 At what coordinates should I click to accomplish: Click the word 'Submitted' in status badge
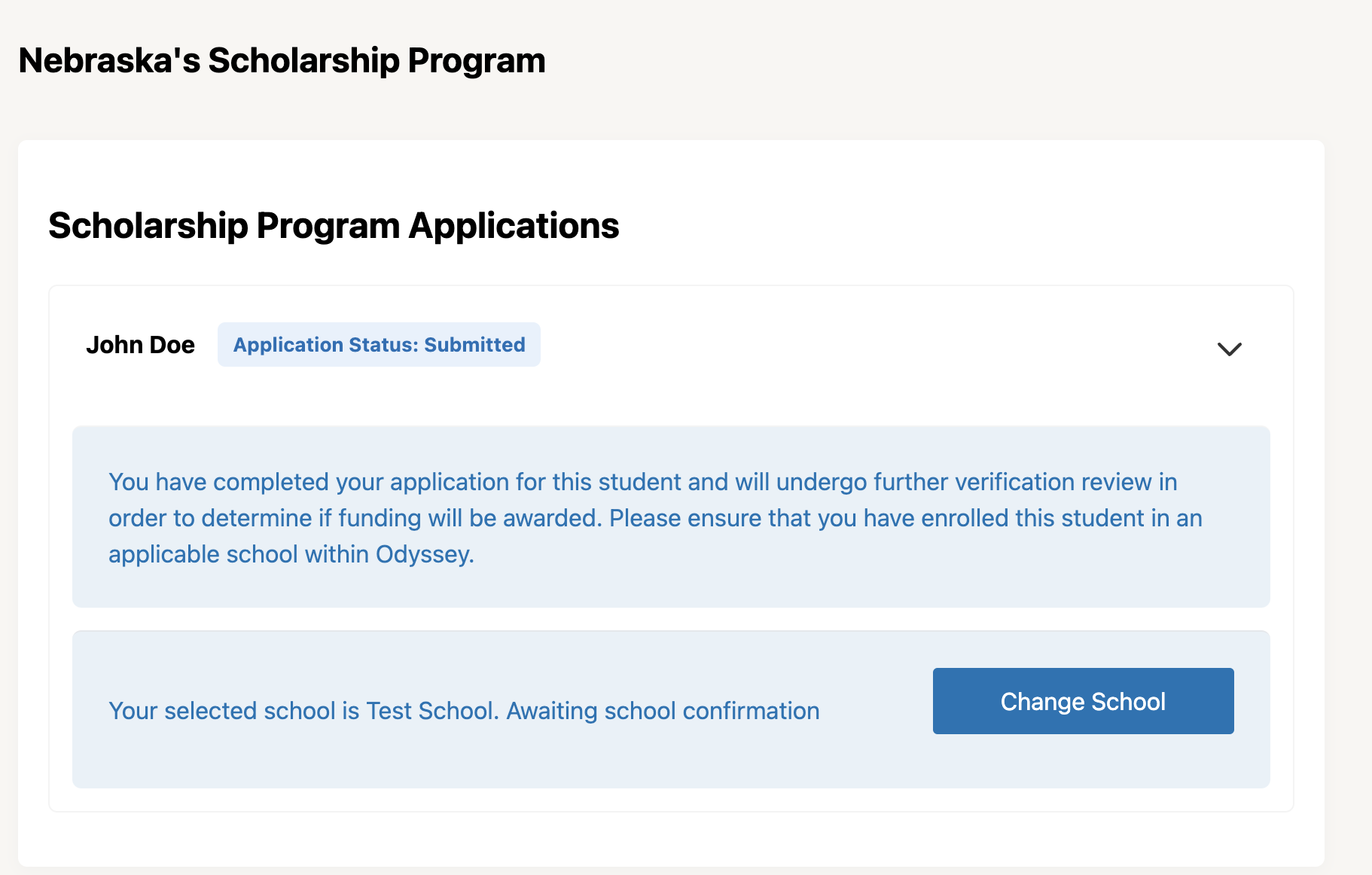pyautogui.click(x=474, y=345)
